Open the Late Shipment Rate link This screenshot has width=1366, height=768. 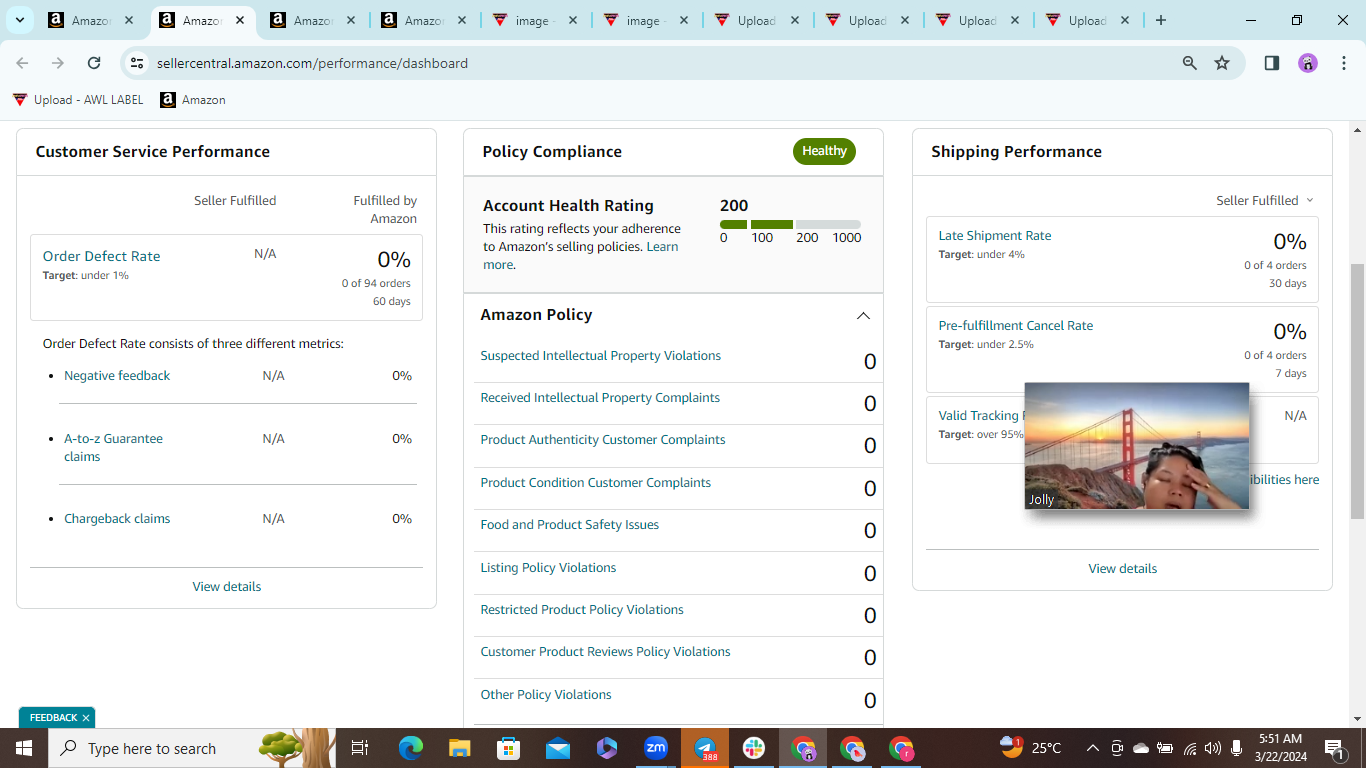(x=994, y=236)
